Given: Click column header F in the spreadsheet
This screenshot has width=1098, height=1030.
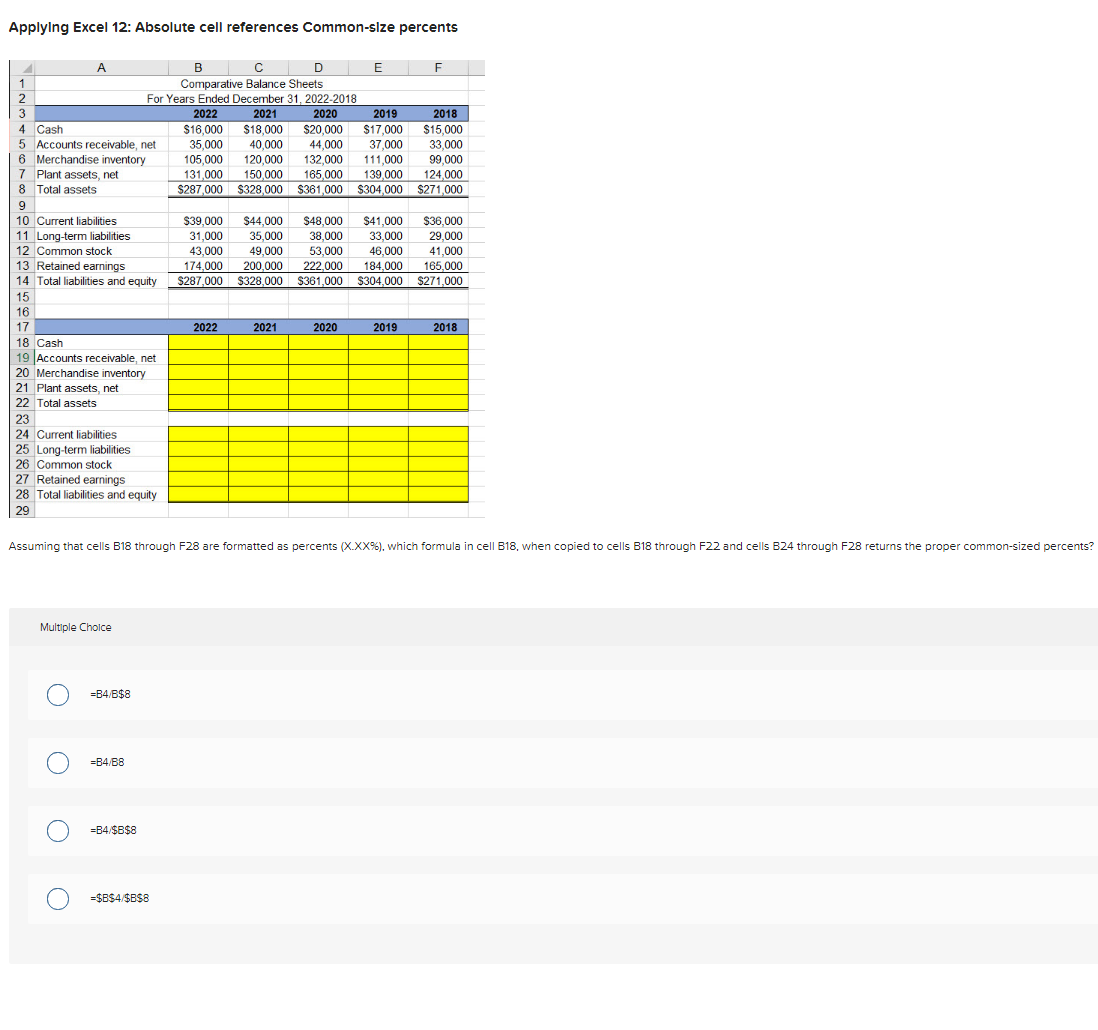Looking at the screenshot, I should click(437, 67).
